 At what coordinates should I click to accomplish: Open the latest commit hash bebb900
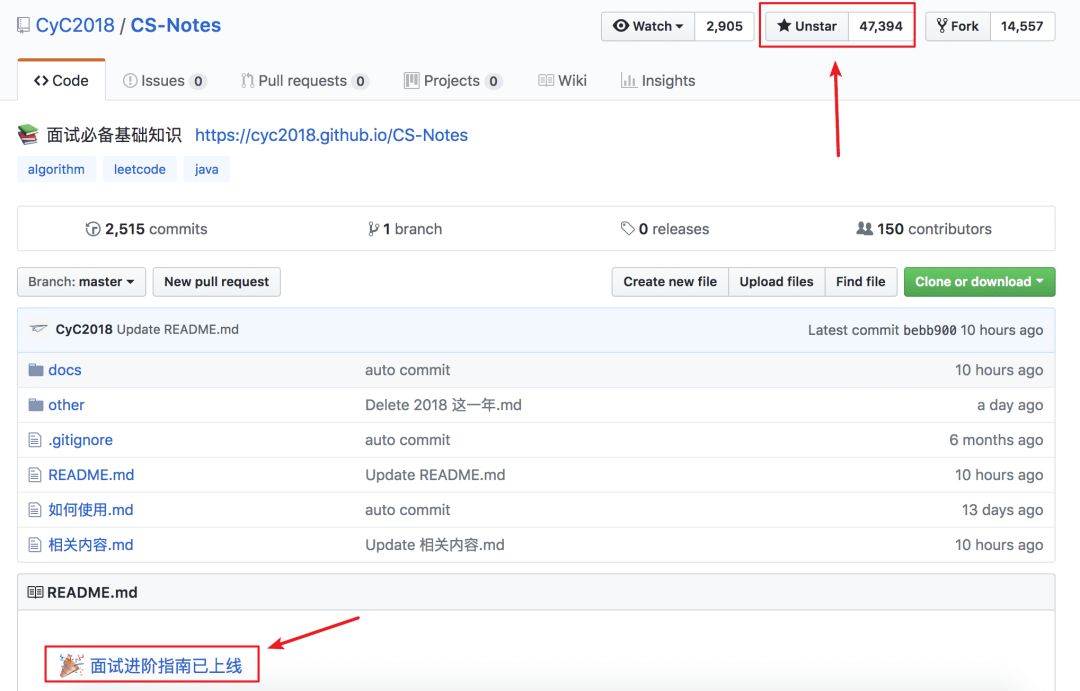click(x=929, y=330)
